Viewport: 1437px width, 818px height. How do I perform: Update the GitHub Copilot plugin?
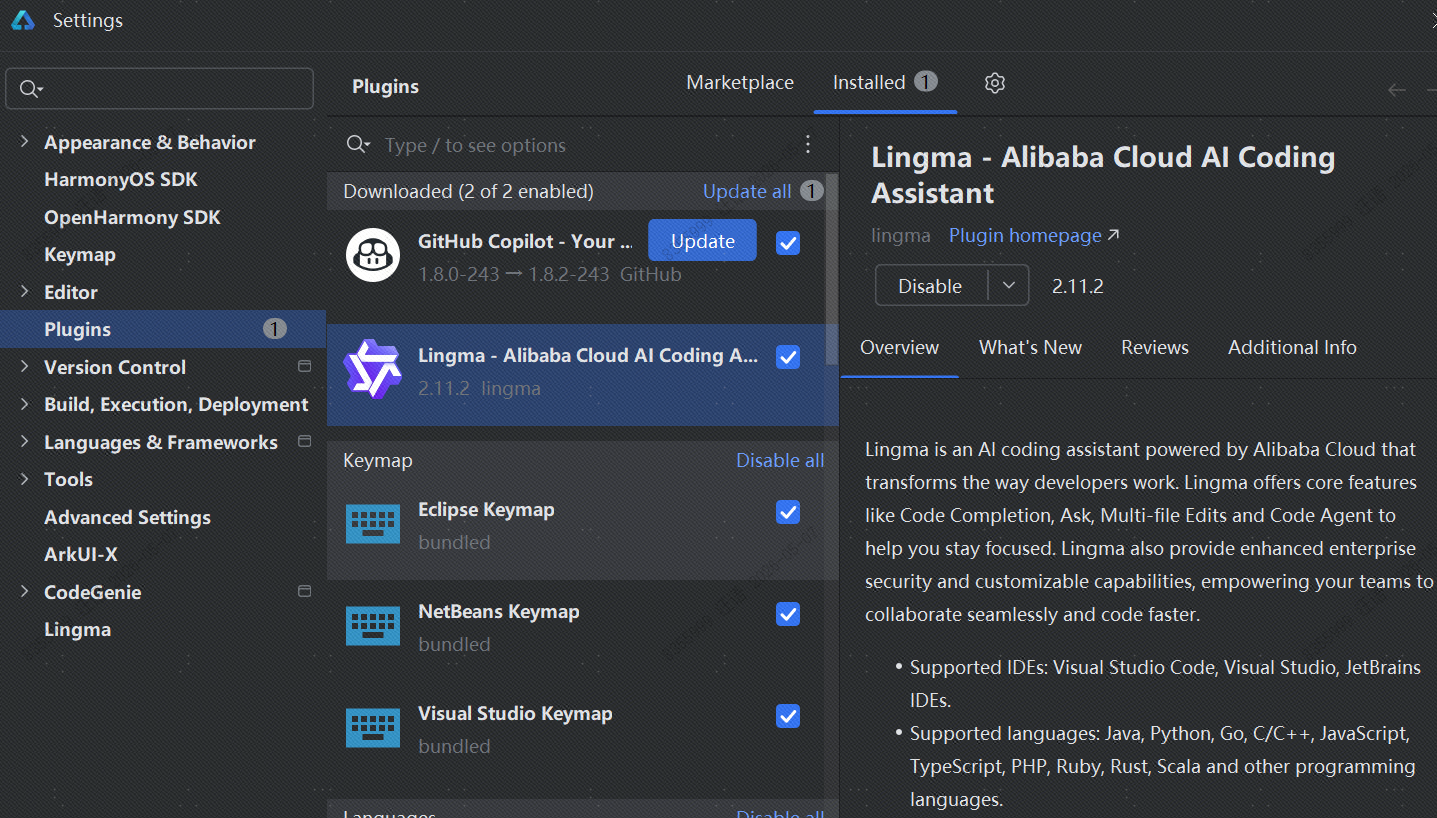point(702,241)
